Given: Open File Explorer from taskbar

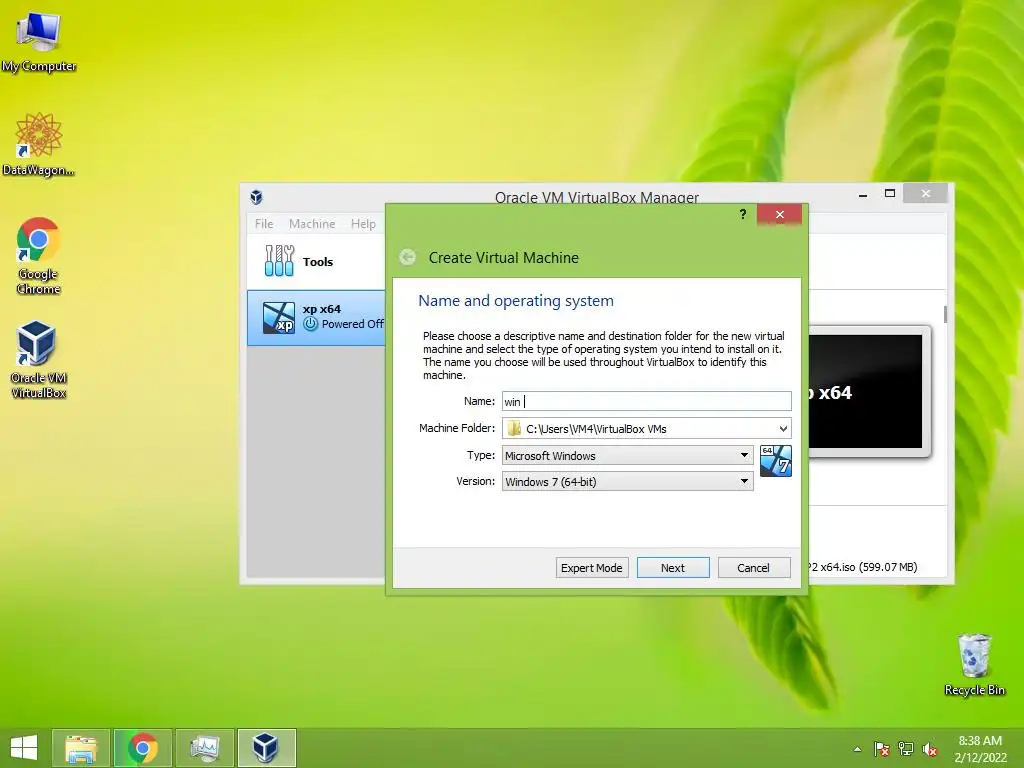Looking at the screenshot, I should 81,748.
